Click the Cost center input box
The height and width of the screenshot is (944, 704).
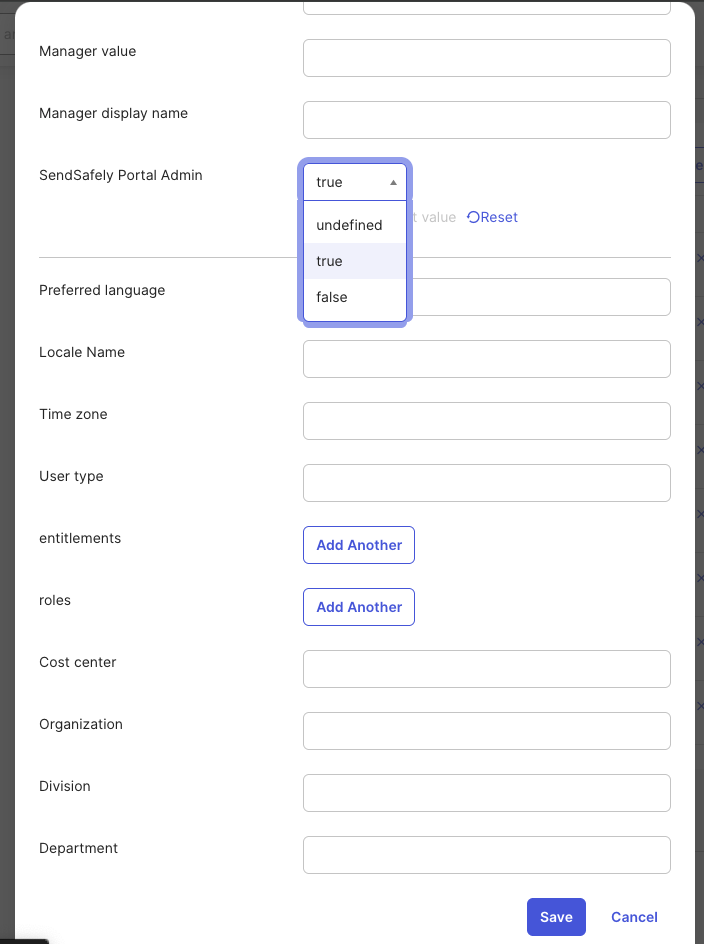[x=487, y=669]
